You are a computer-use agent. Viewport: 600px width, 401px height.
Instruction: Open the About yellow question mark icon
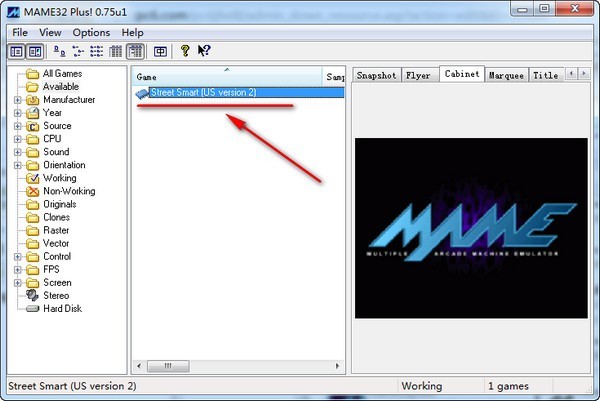[x=185, y=51]
